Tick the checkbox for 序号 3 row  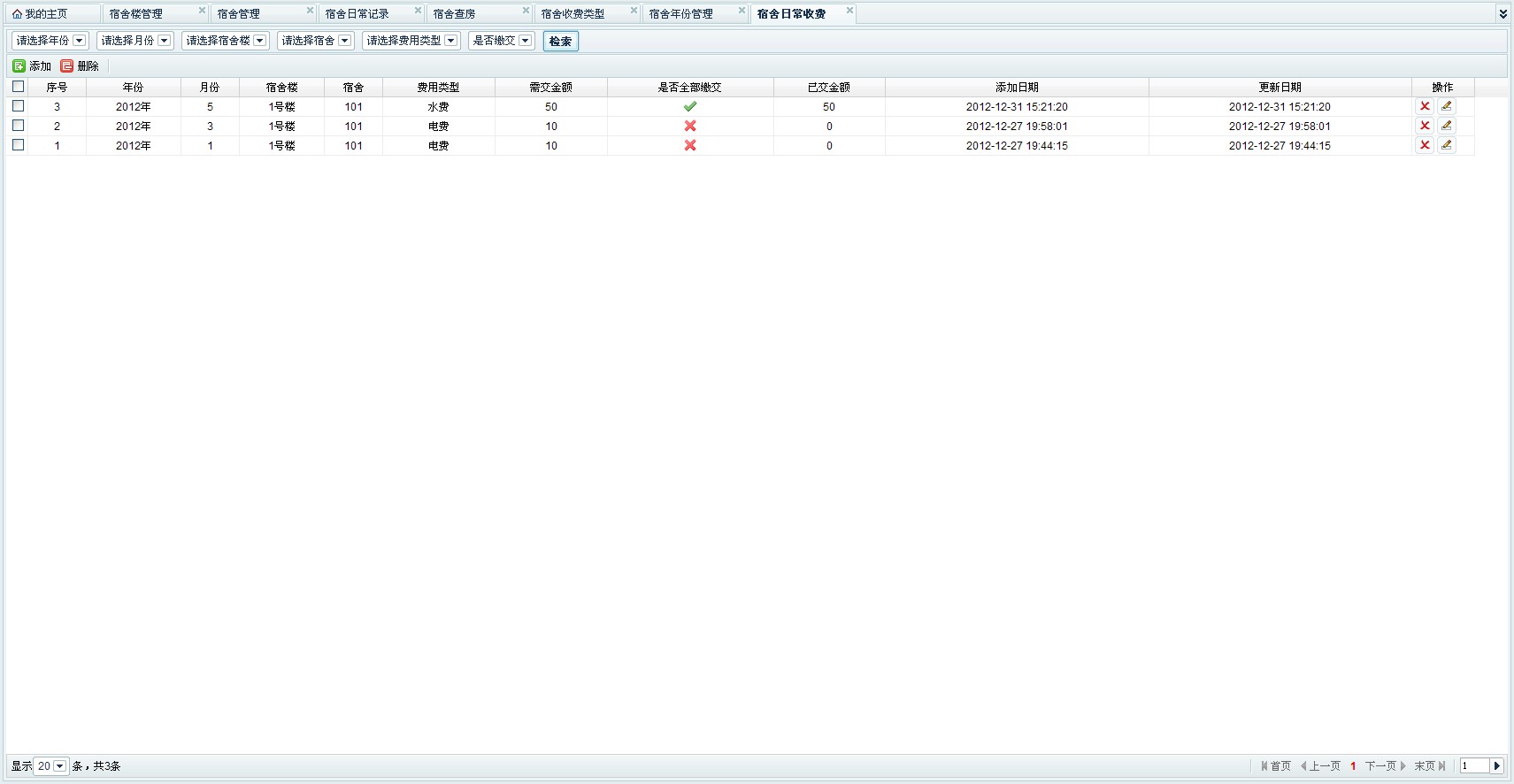point(18,106)
